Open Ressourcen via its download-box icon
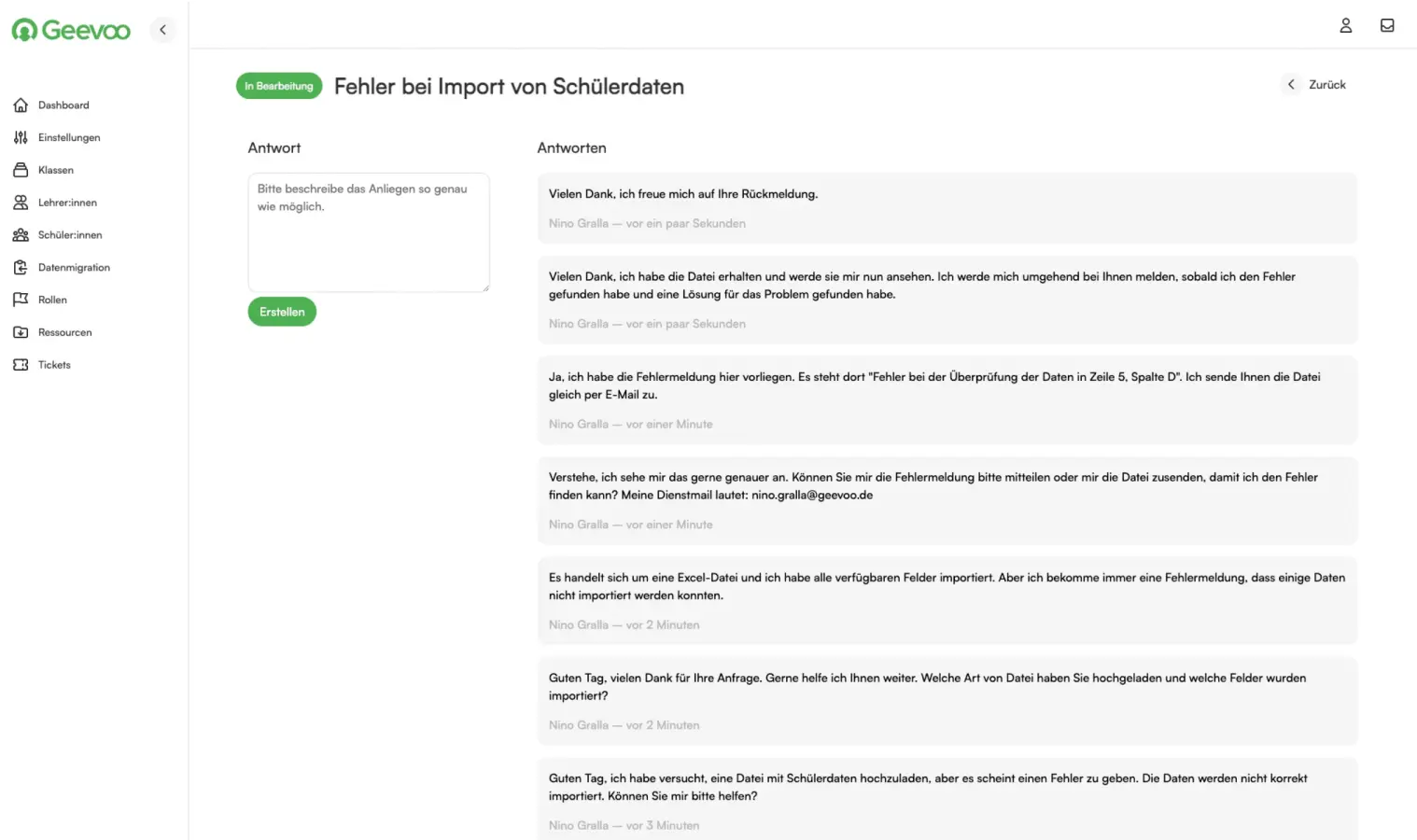Screen dimensions: 1417x840 pos(21,332)
